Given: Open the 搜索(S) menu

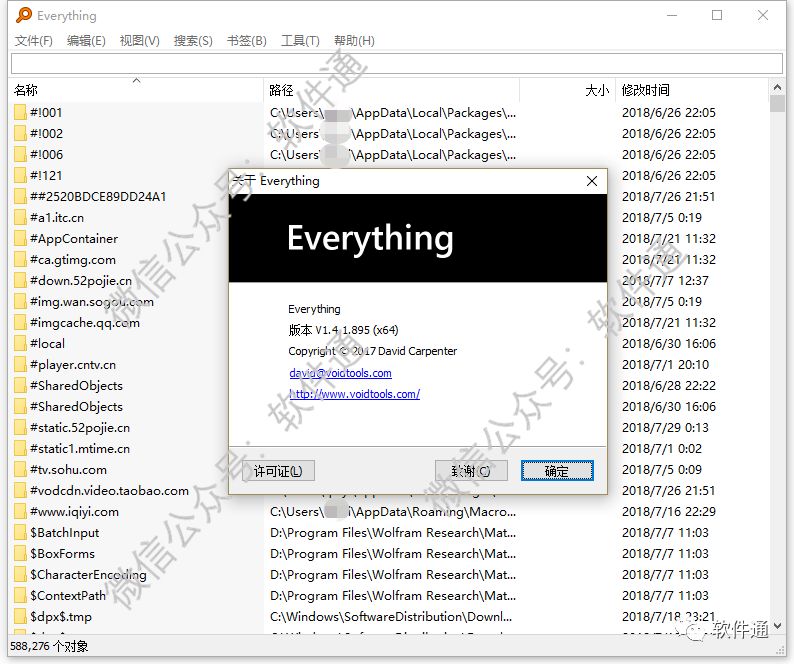Looking at the screenshot, I should [193, 41].
